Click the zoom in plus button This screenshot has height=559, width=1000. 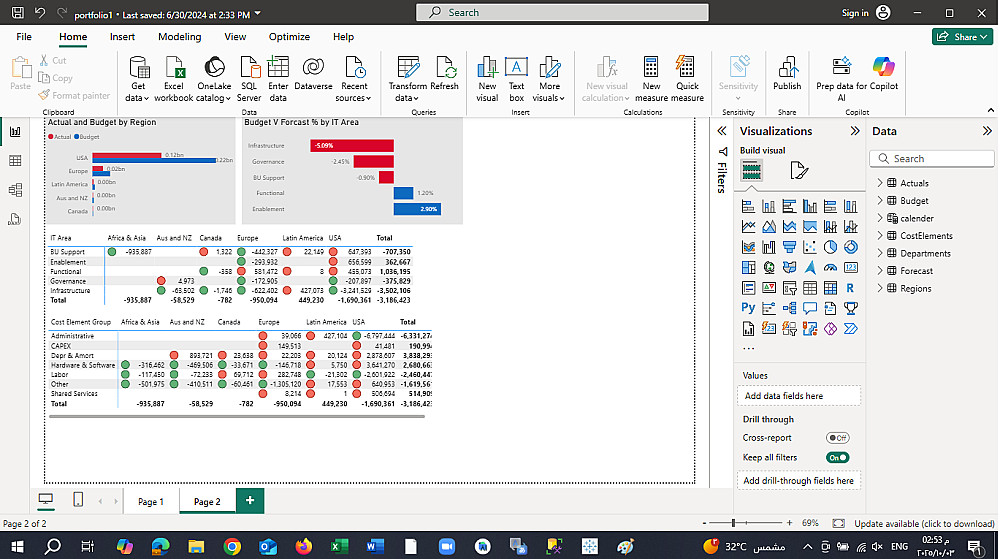click(x=790, y=523)
